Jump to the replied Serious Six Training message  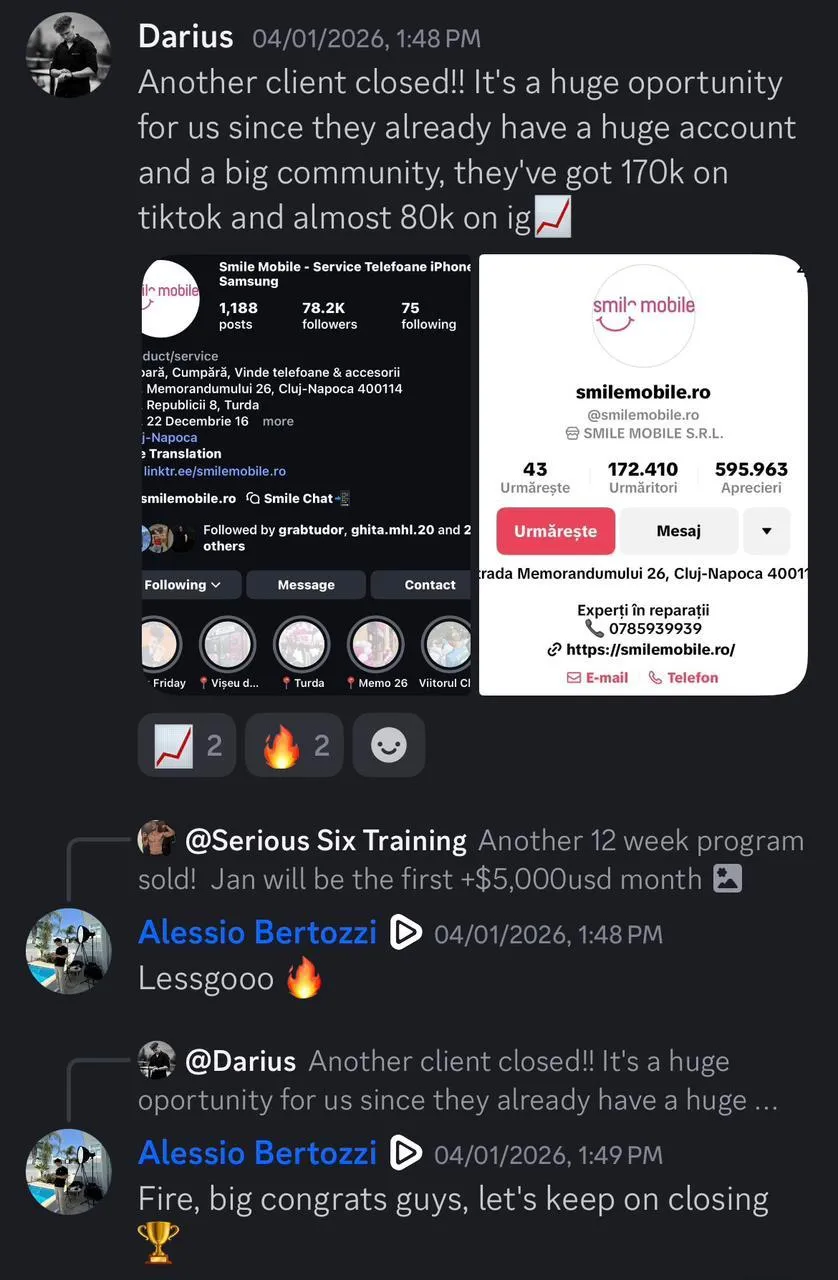pos(470,860)
